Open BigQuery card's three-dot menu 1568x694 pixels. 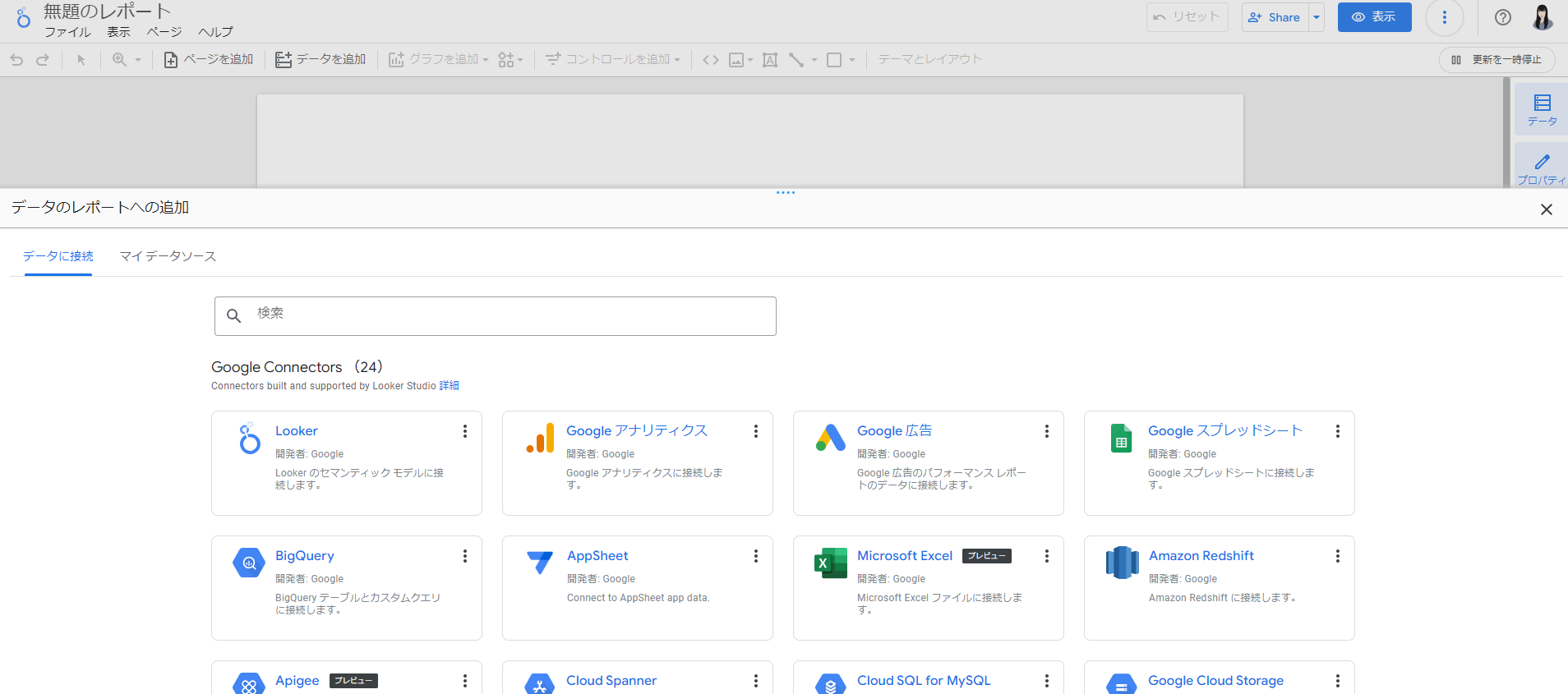pyautogui.click(x=465, y=556)
